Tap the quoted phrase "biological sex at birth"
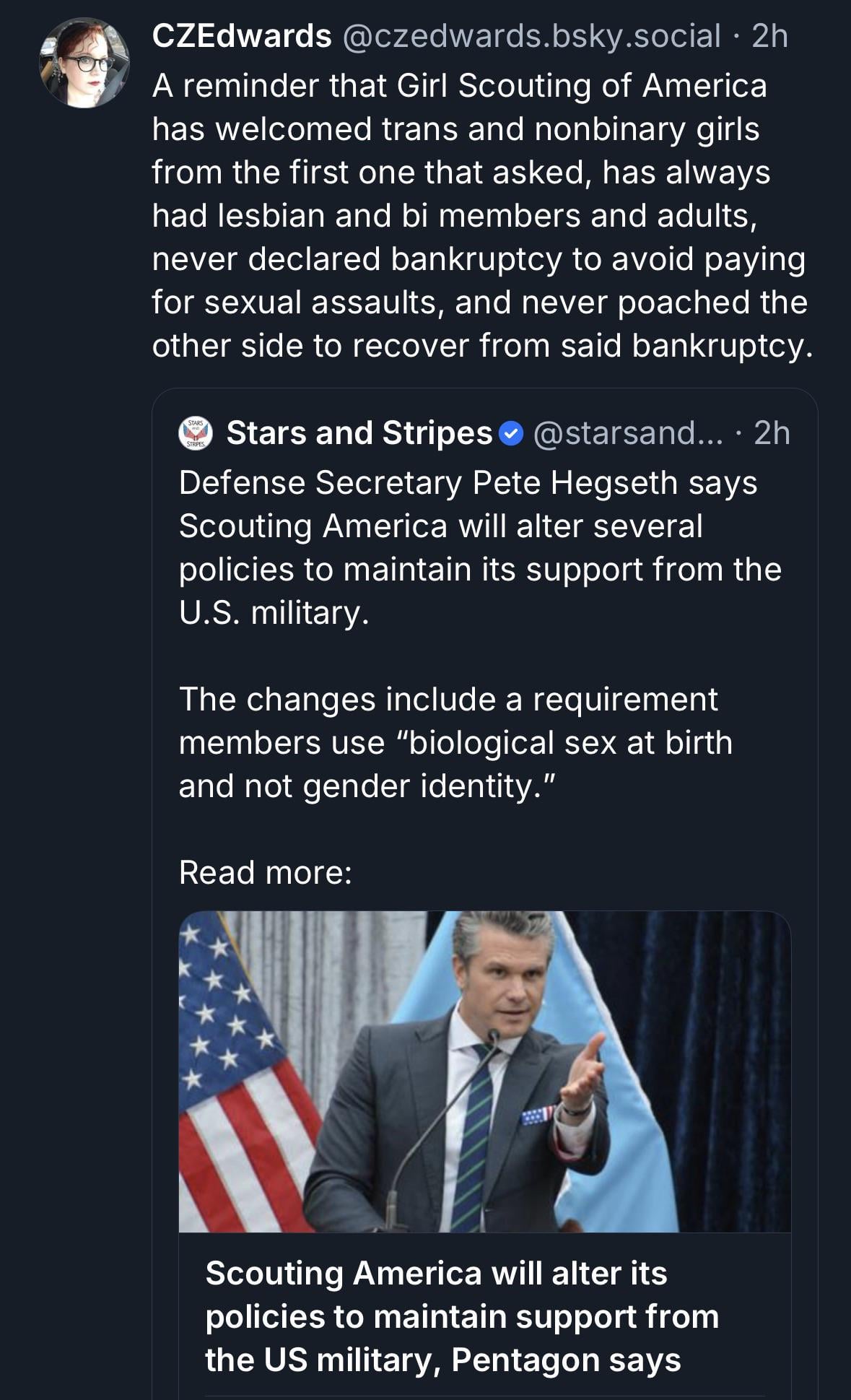The image size is (851, 1400). pyautogui.click(x=570, y=743)
